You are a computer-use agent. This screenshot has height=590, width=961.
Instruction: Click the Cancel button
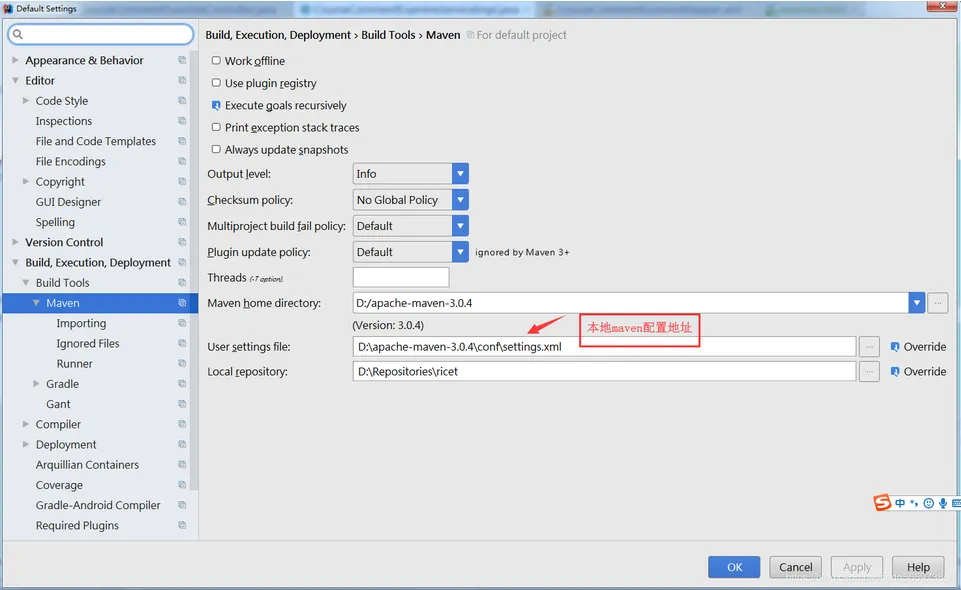(796, 567)
